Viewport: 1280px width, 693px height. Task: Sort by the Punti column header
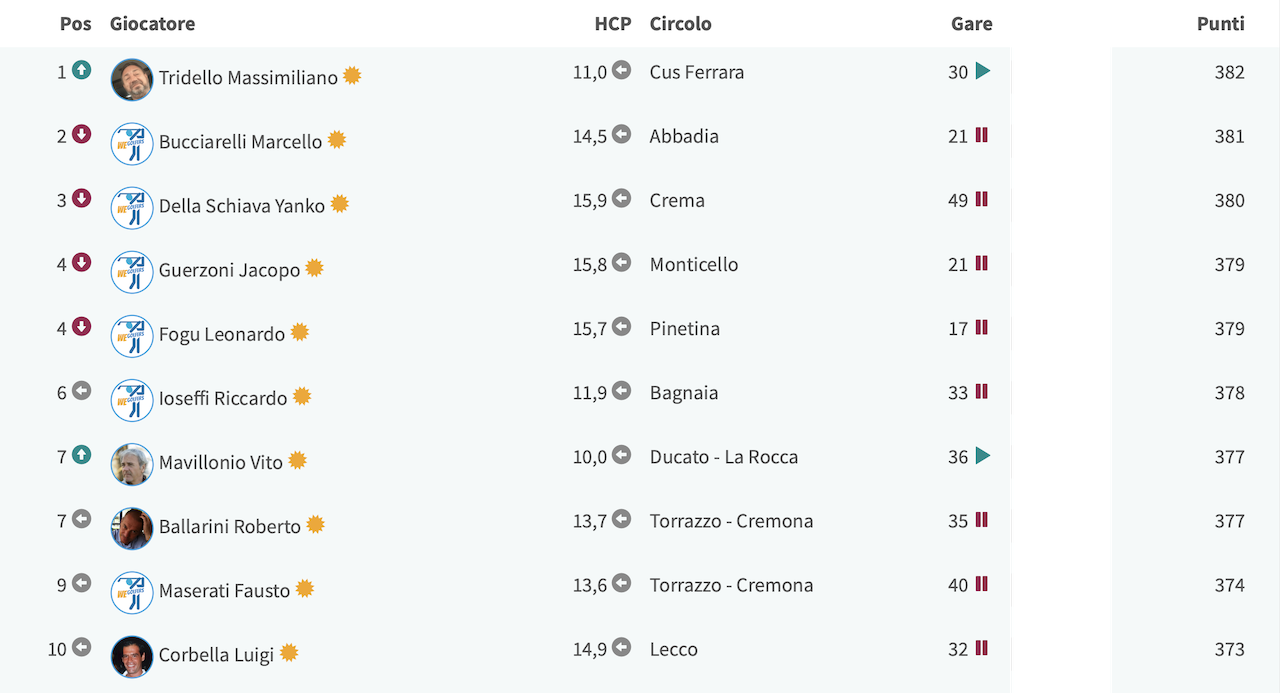click(x=1221, y=23)
